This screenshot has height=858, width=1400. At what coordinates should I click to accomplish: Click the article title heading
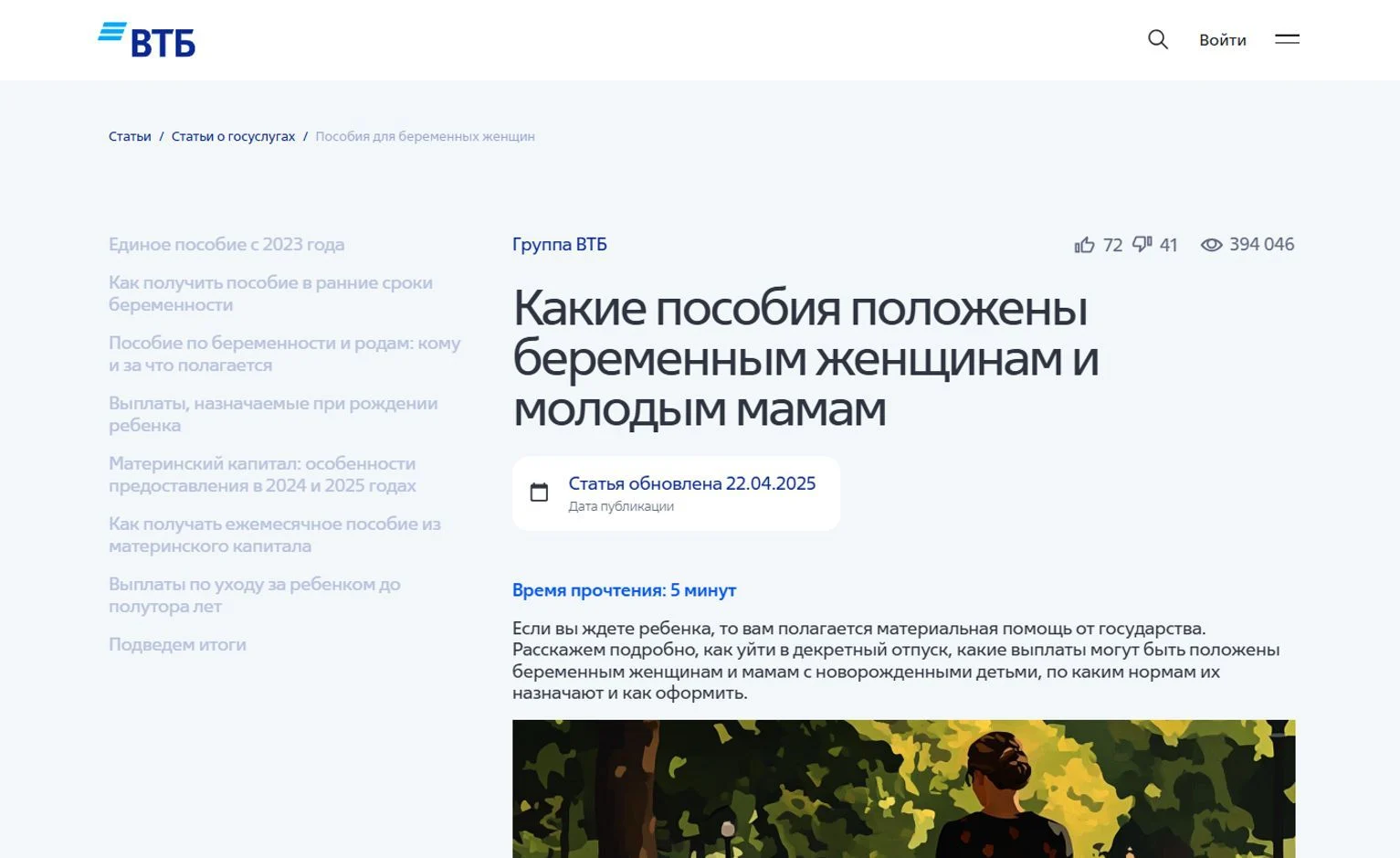click(805, 357)
